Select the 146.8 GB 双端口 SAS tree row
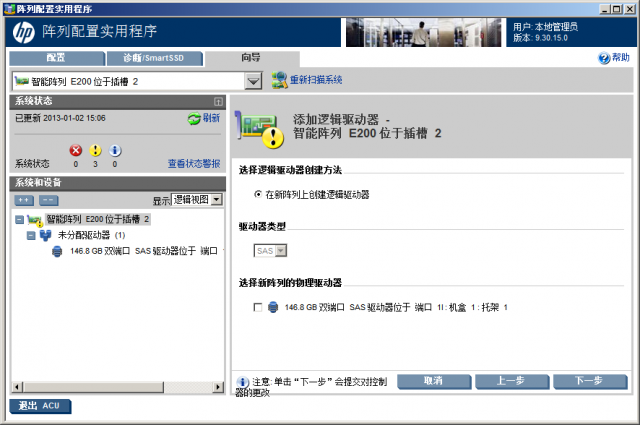The width and height of the screenshot is (640, 425). click(144, 251)
